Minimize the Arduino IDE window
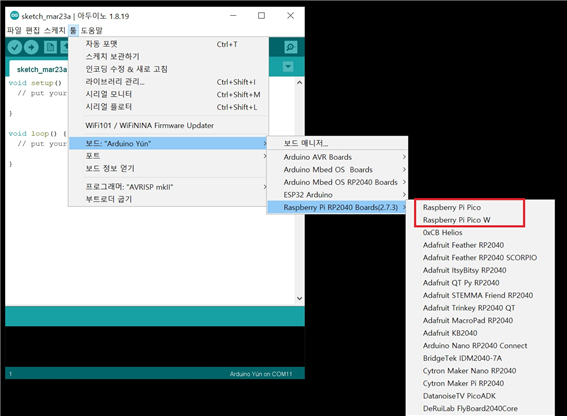Screen dimensions: 567x420 tap(233, 16)
